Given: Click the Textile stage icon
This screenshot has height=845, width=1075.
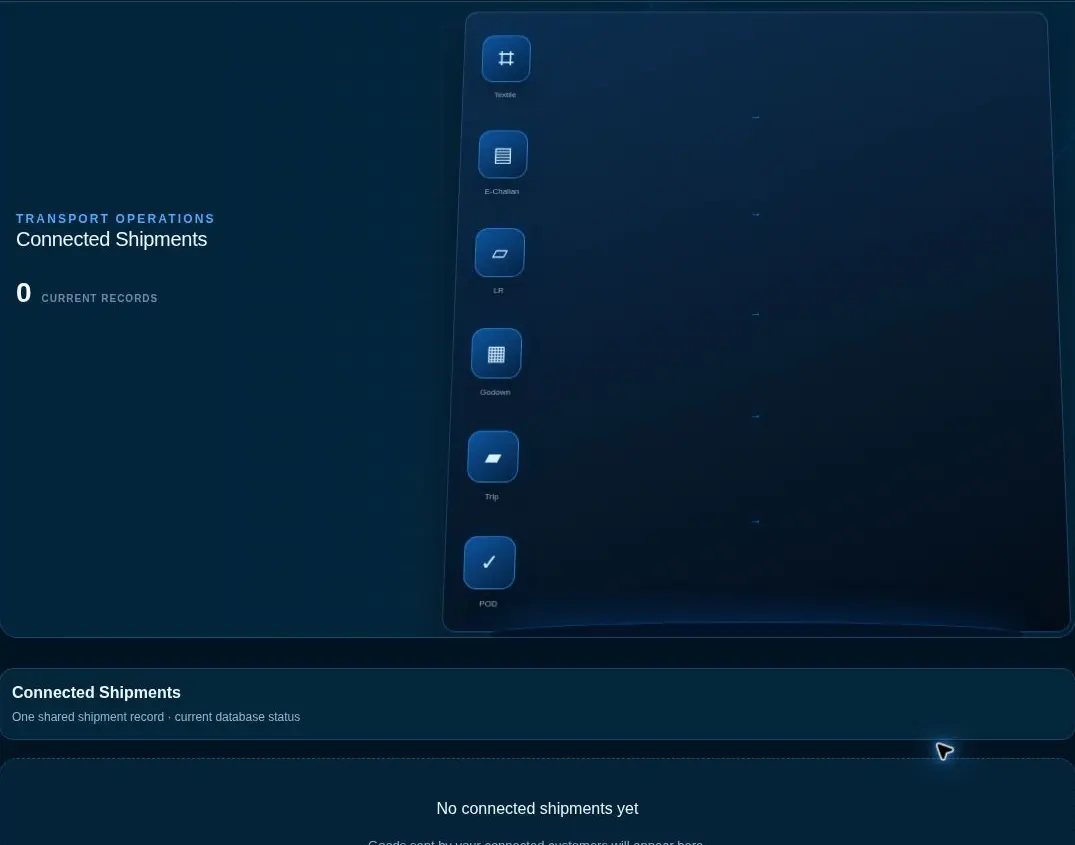Looking at the screenshot, I should pyautogui.click(x=506, y=58).
